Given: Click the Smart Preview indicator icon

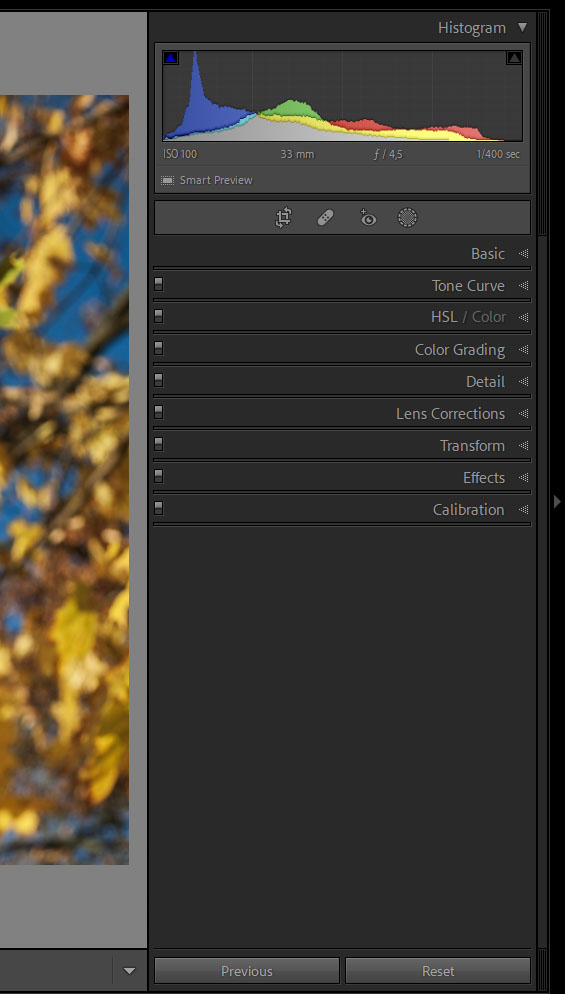Looking at the screenshot, I should tap(167, 180).
